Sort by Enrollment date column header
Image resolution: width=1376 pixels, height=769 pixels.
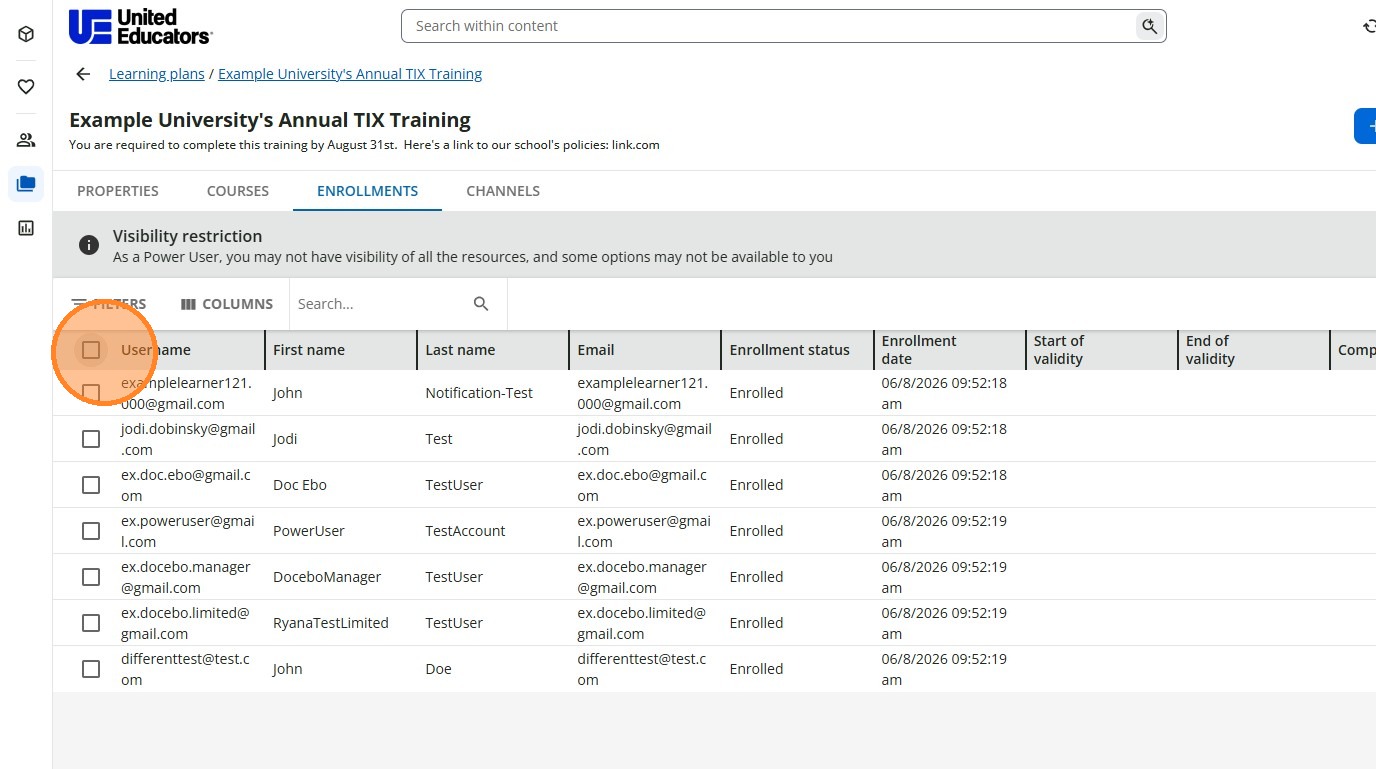919,350
